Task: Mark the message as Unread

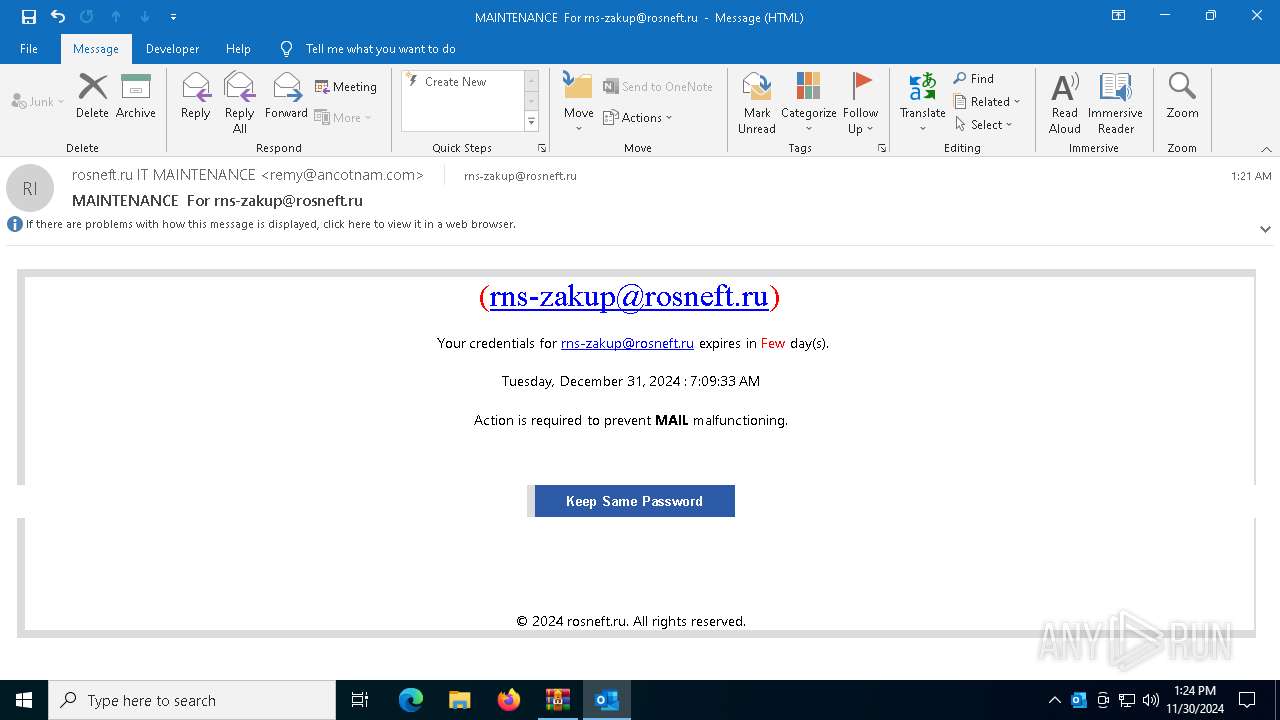Action: [x=757, y=102]
